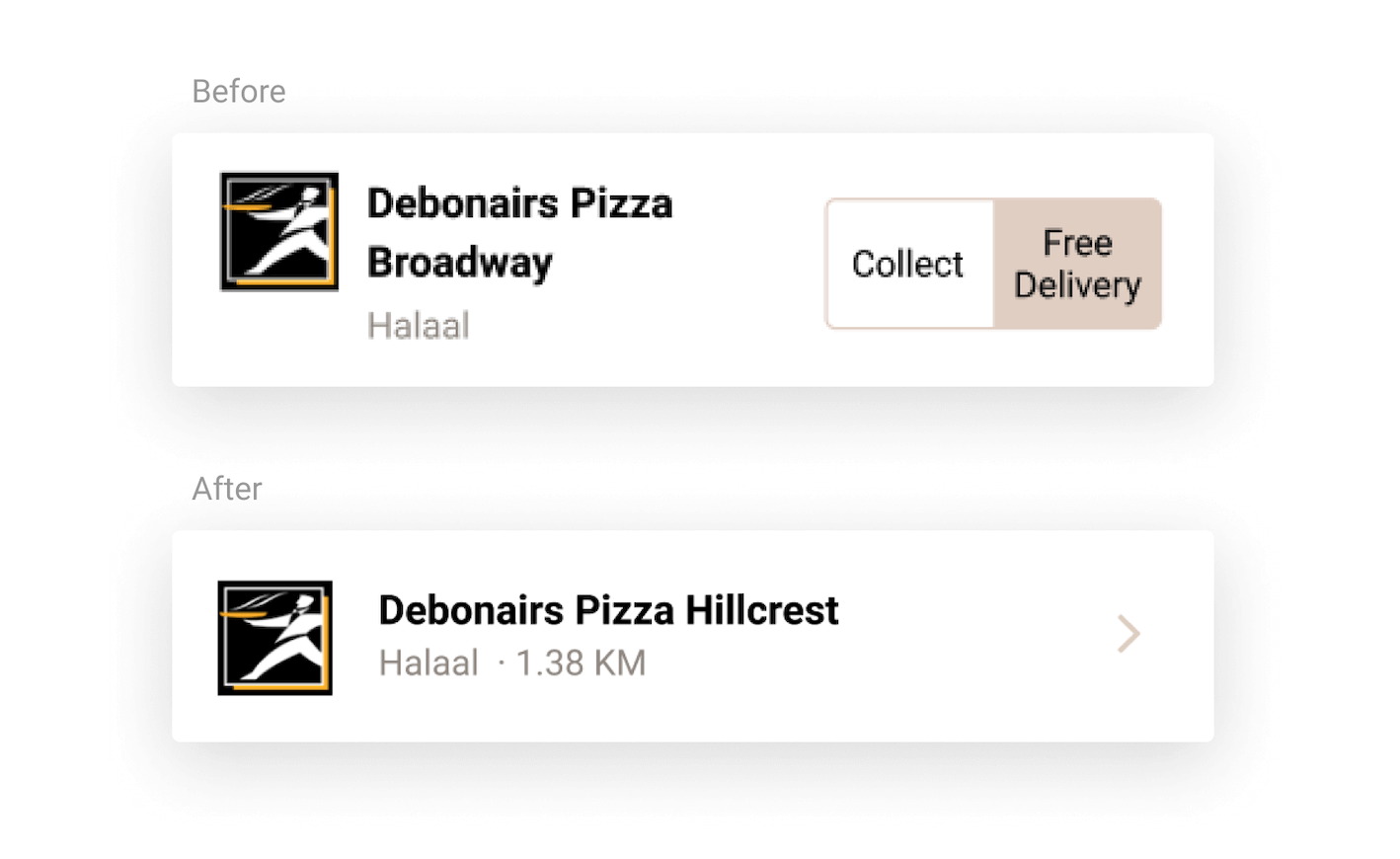The height and width of the screenshot is (859, 1400).
Task: Select the Collect option
Action: click(x=908, y=264)
